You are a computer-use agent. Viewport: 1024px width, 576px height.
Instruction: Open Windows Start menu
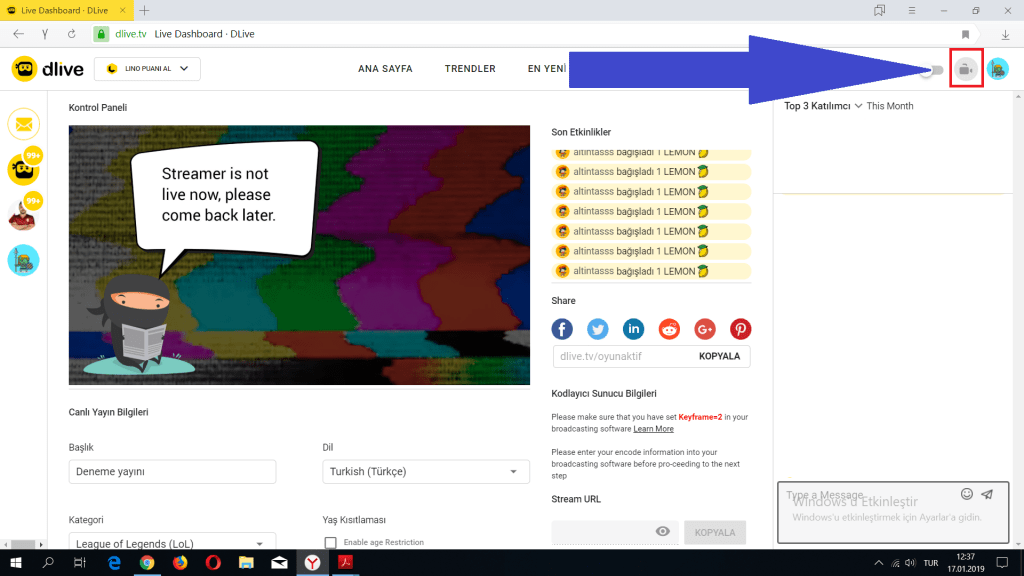pos(16,562)
